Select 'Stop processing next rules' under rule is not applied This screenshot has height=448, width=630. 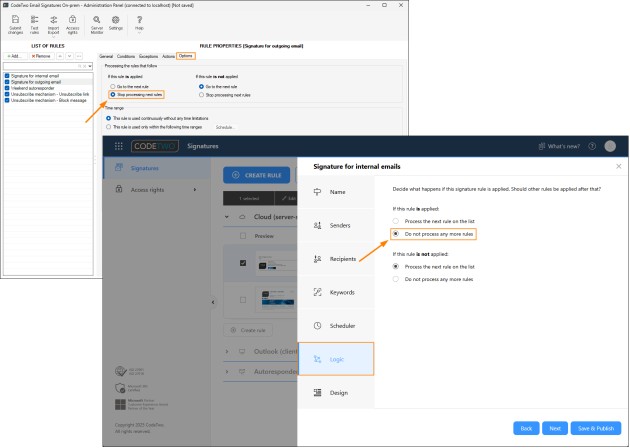pos(201,95)
